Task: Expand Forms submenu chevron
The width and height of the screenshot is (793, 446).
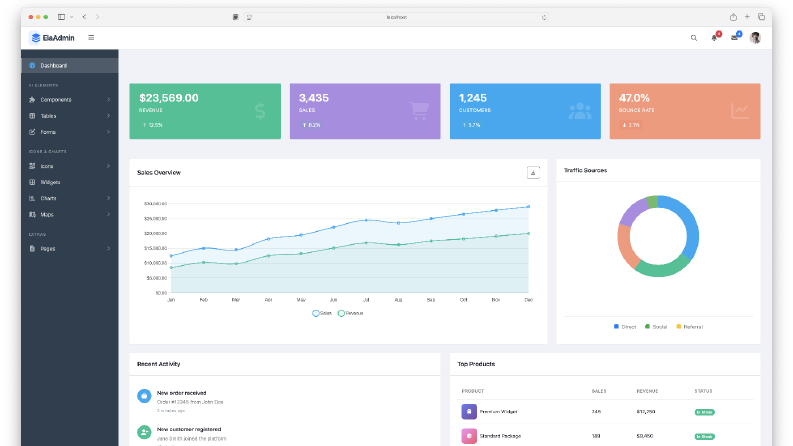Action: point(109,132)
